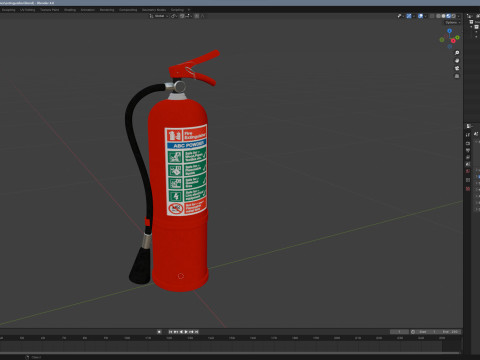Toggle viewport gizmos visibility button
The width and height of the screenshot is (480, 360).
(409, 16)
